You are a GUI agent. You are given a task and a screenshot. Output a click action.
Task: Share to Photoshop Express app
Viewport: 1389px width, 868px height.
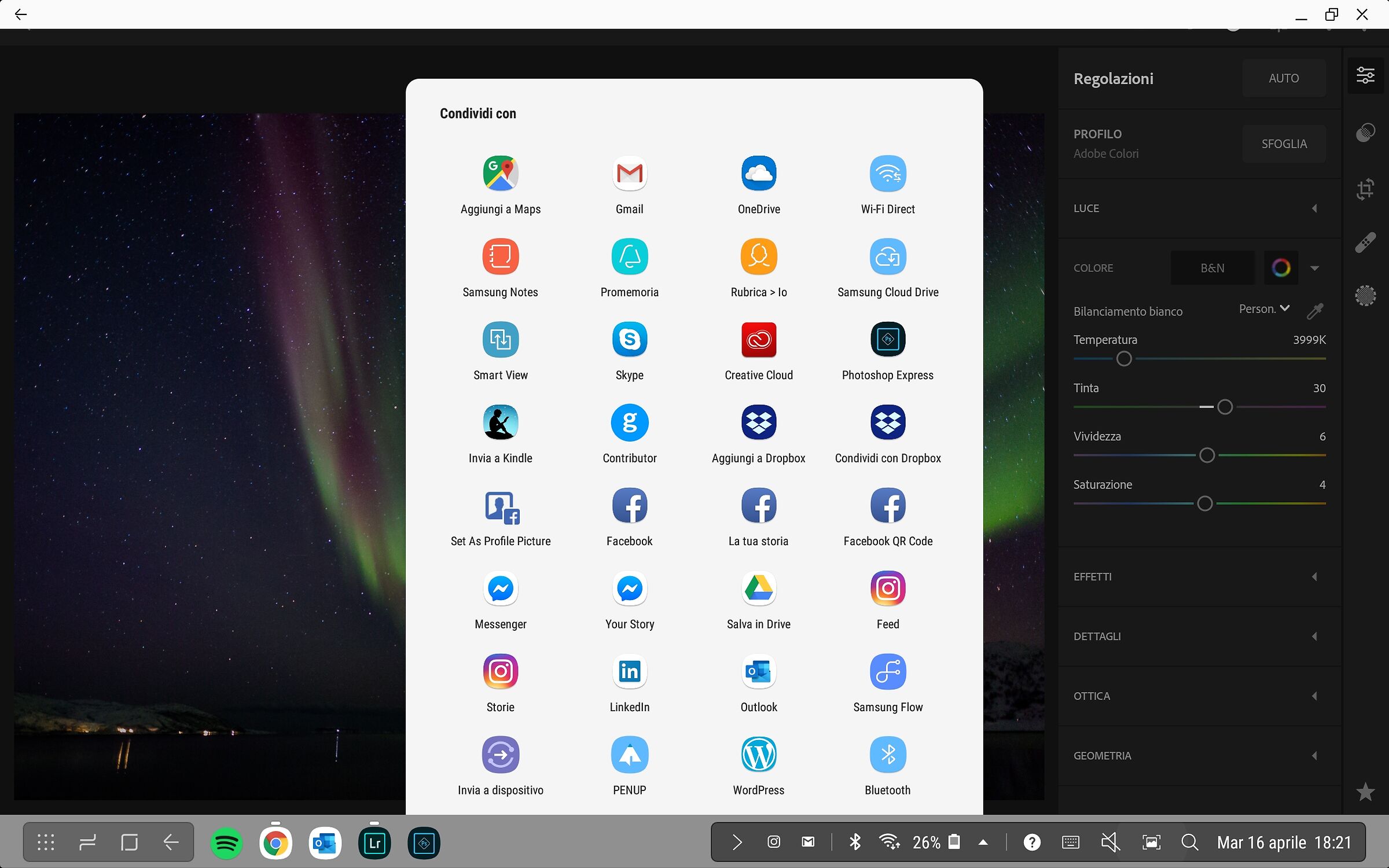tap(887, 340)
